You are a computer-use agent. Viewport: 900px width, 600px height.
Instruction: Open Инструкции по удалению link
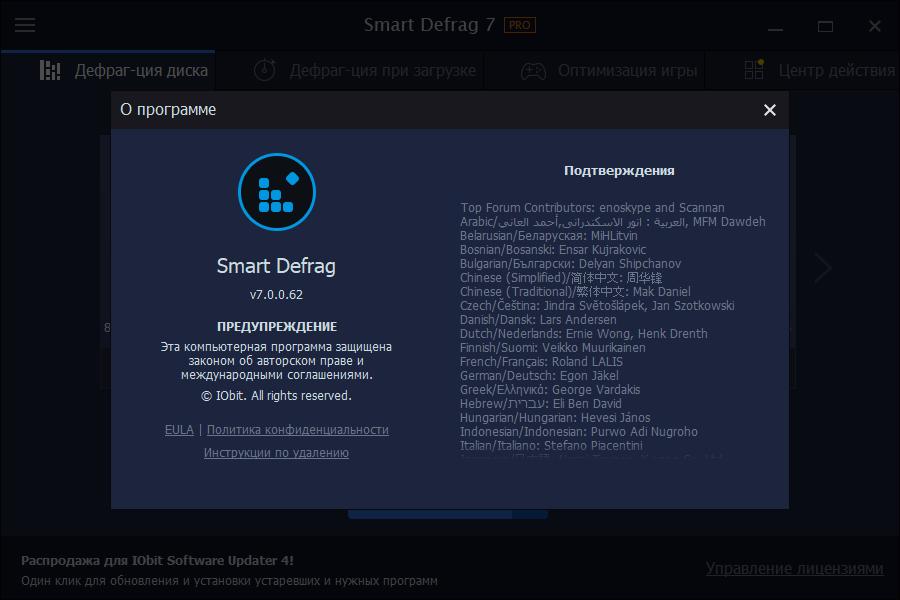click(x=276, y=452)
